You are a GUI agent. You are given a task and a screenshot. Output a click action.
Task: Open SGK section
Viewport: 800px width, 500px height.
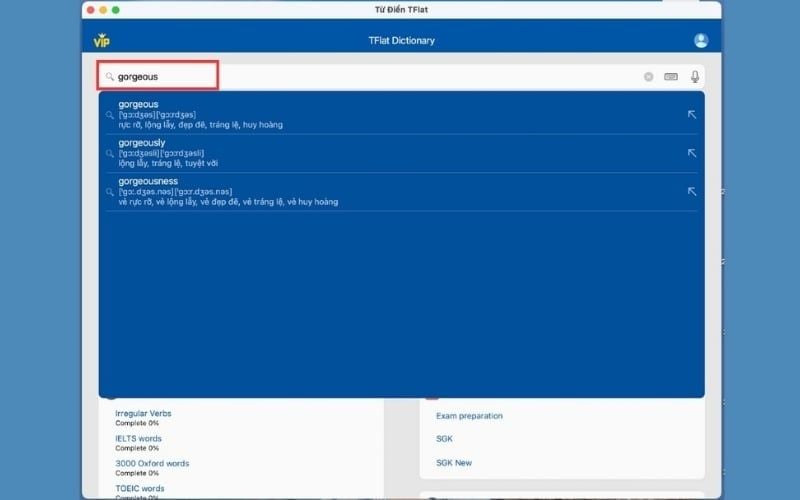coord(444,439)
